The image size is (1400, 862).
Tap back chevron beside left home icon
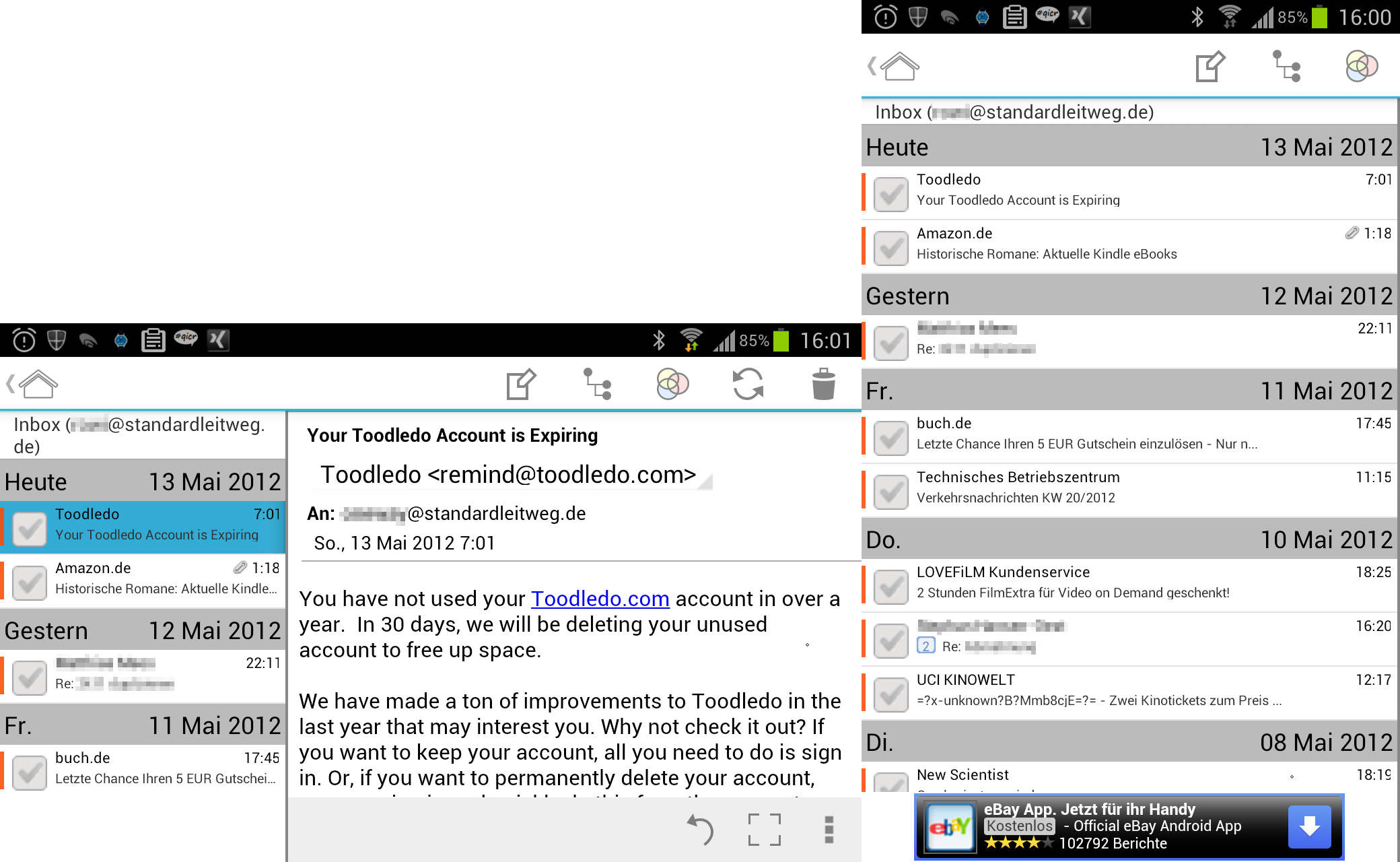point(10,385)
